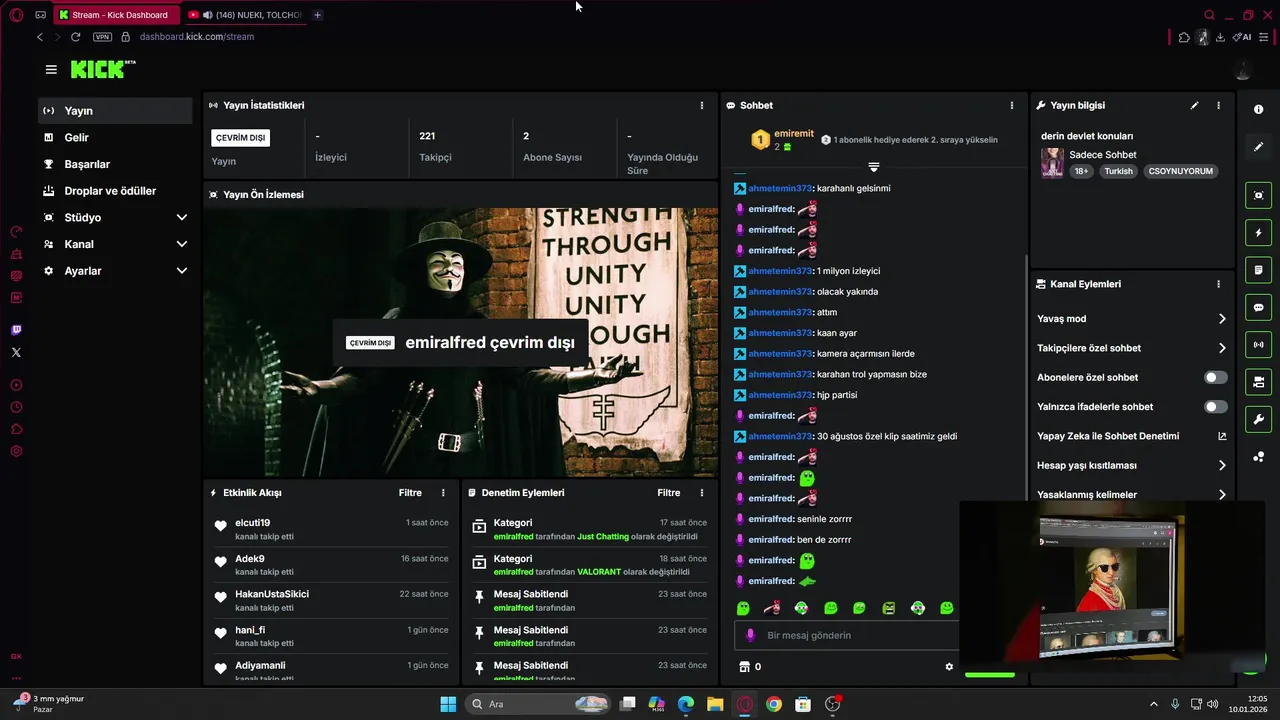Toggle the stream preview widget icon in right rail
1280x720 pixels.
[x=1258, y=195]
